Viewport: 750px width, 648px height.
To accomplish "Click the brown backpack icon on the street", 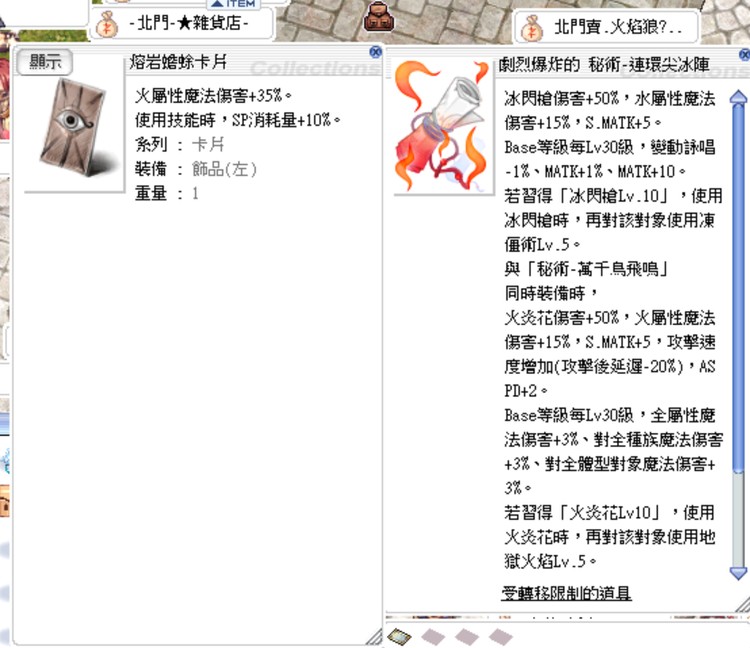I will (x=379, y=16).
